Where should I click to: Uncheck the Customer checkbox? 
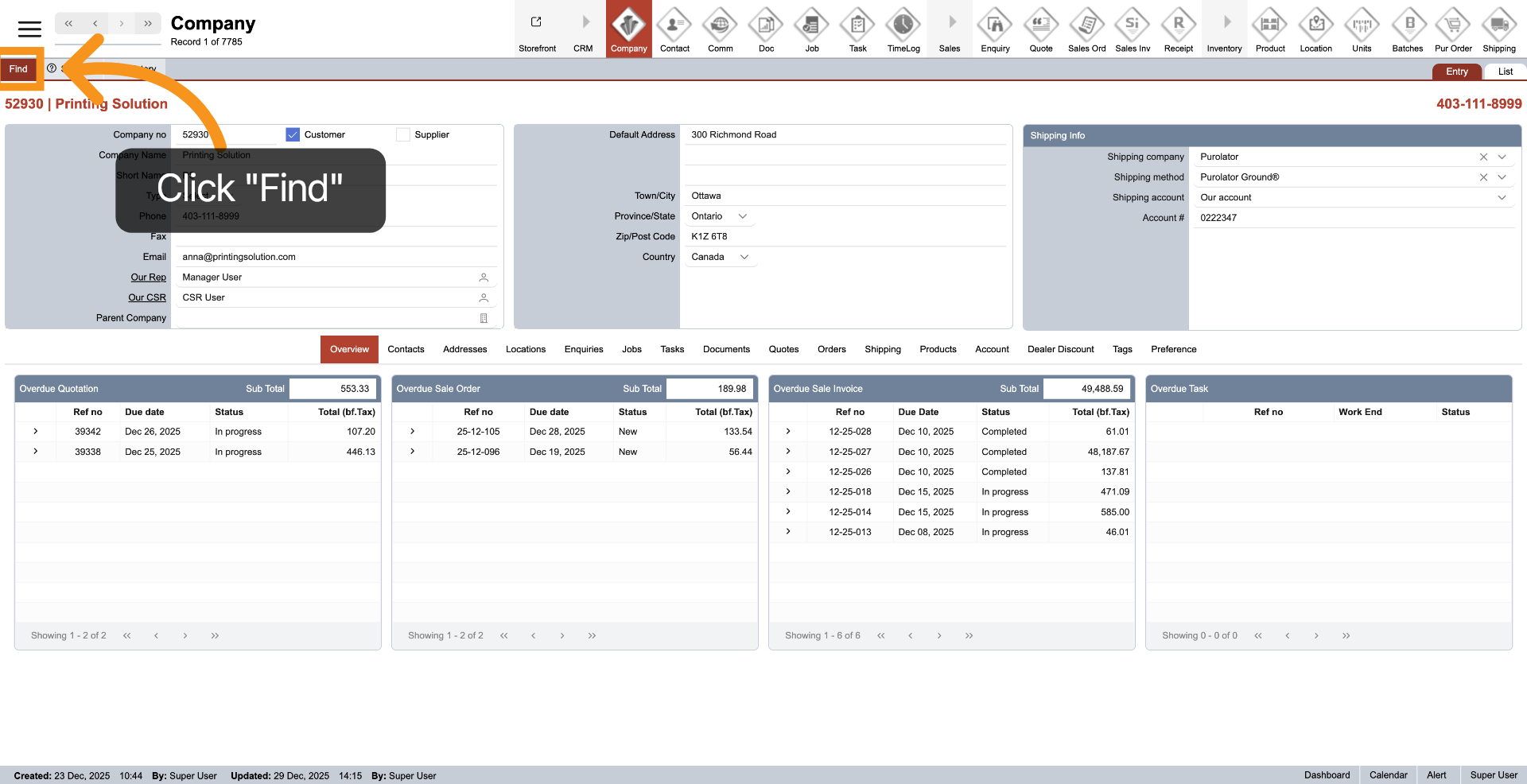coord(293,135)
